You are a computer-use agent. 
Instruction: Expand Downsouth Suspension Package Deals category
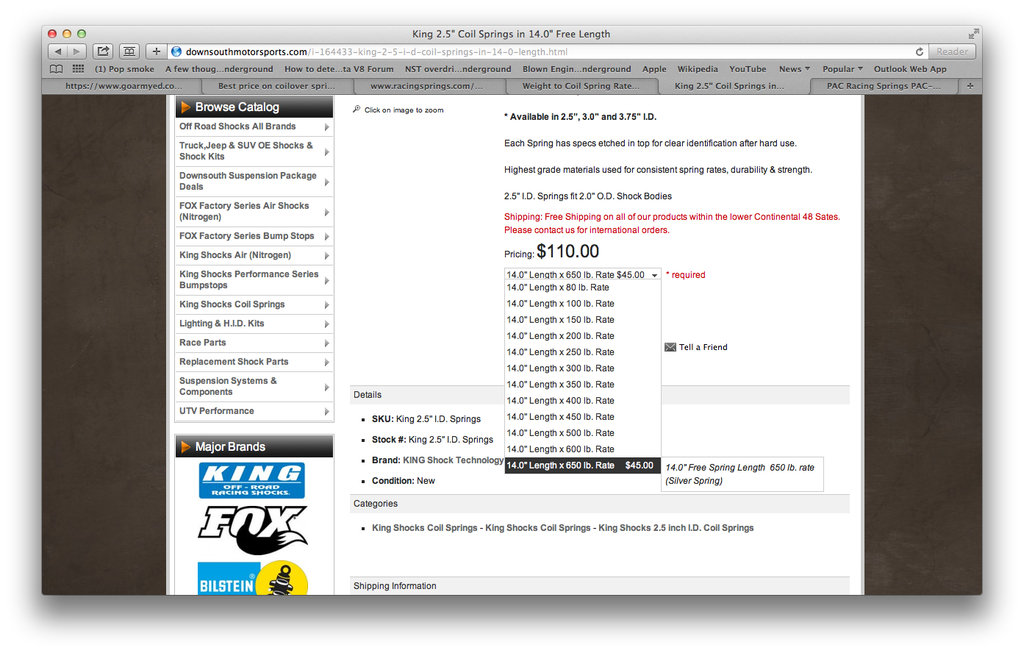[254, 181]
